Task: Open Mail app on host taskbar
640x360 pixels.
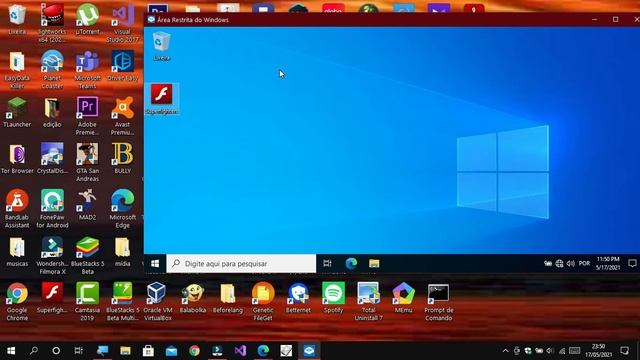Action: (x=171, y=351)
